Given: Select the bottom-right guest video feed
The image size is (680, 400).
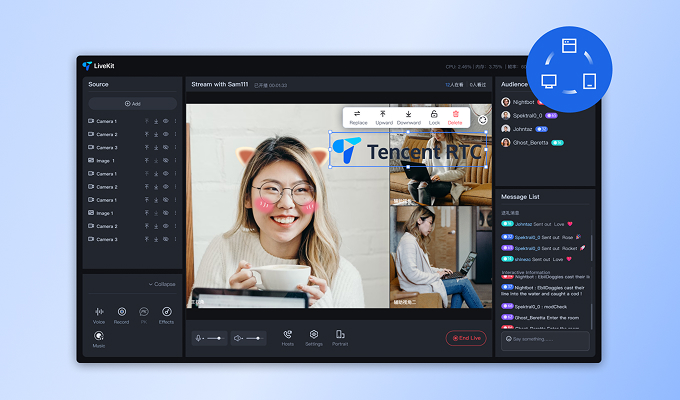Looking at the screenshot, I should click(x=441, y=257).
